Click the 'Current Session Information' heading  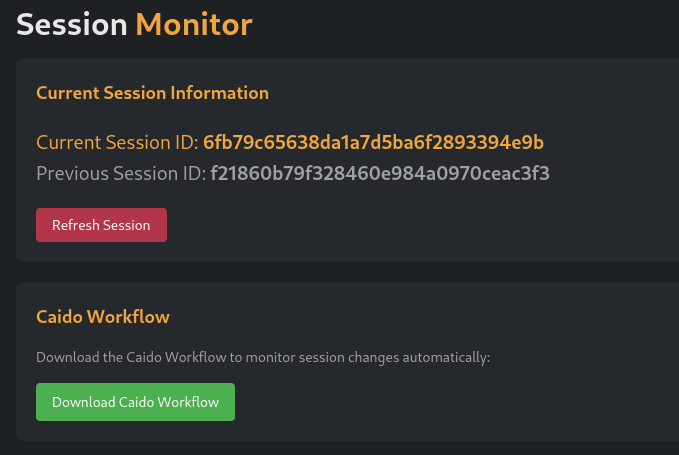click(152, 93)
